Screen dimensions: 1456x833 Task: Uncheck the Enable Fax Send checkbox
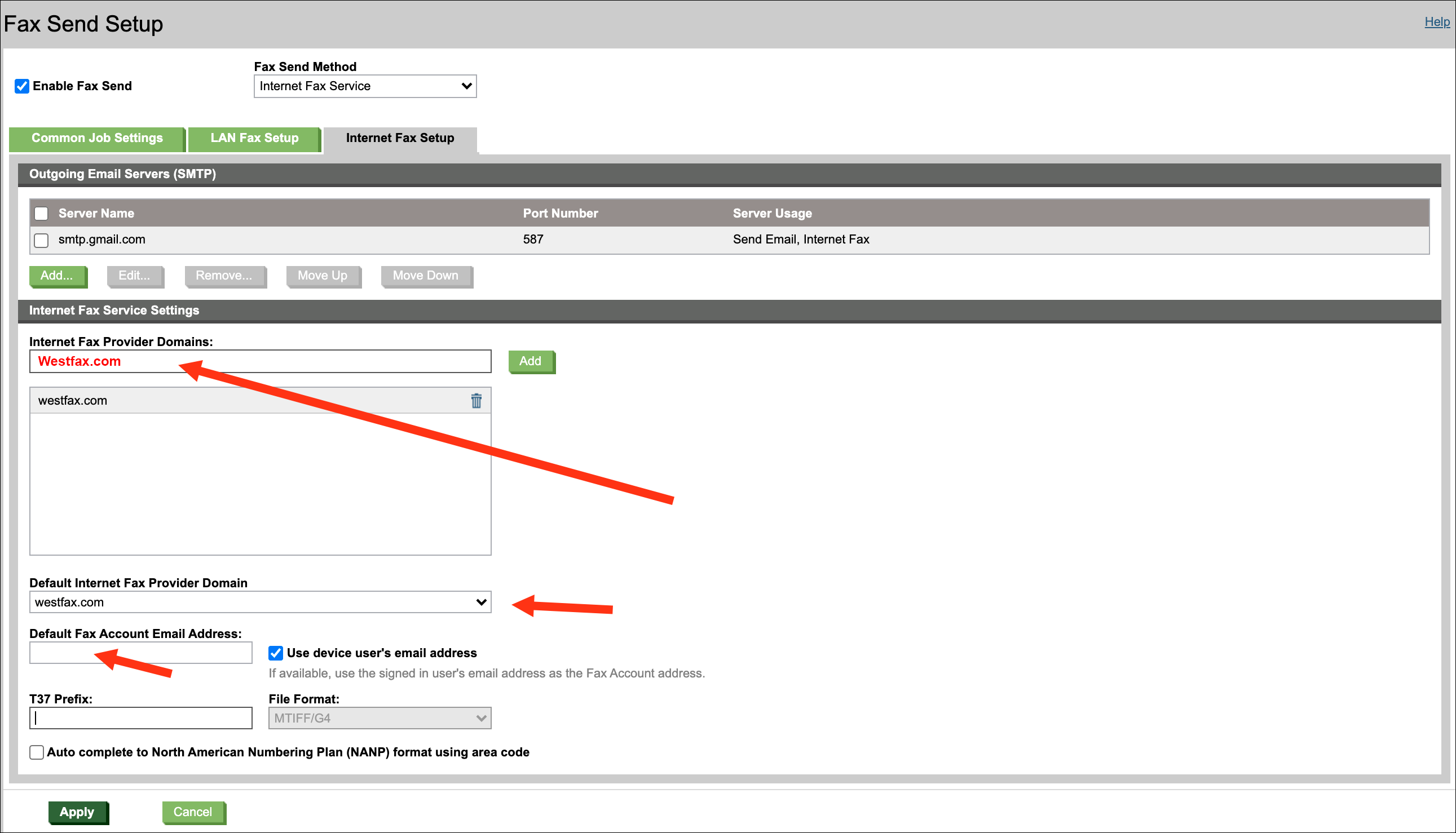point(21,86)
